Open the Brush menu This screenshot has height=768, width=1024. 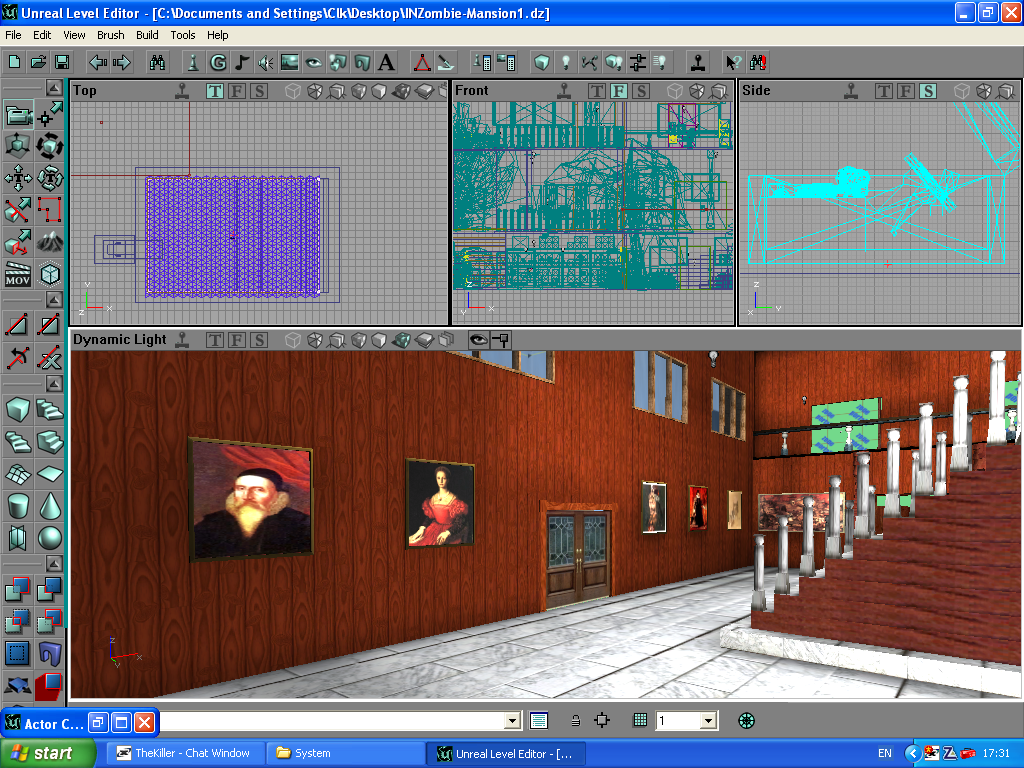click(x=111, y=35)
